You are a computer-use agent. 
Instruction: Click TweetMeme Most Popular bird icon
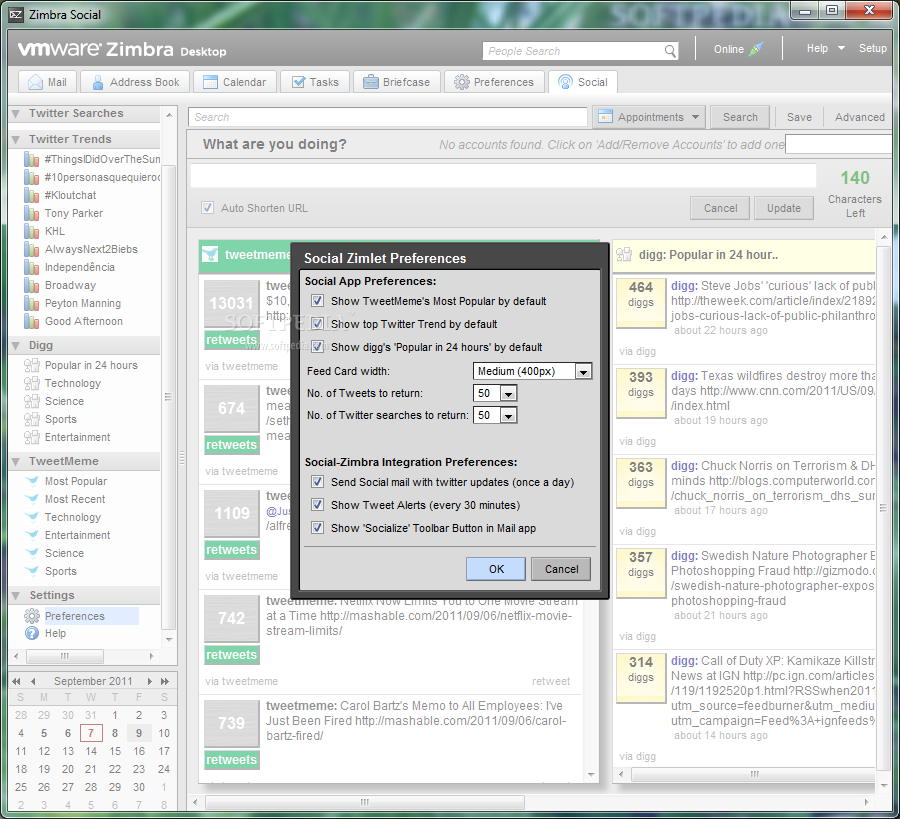32,481
